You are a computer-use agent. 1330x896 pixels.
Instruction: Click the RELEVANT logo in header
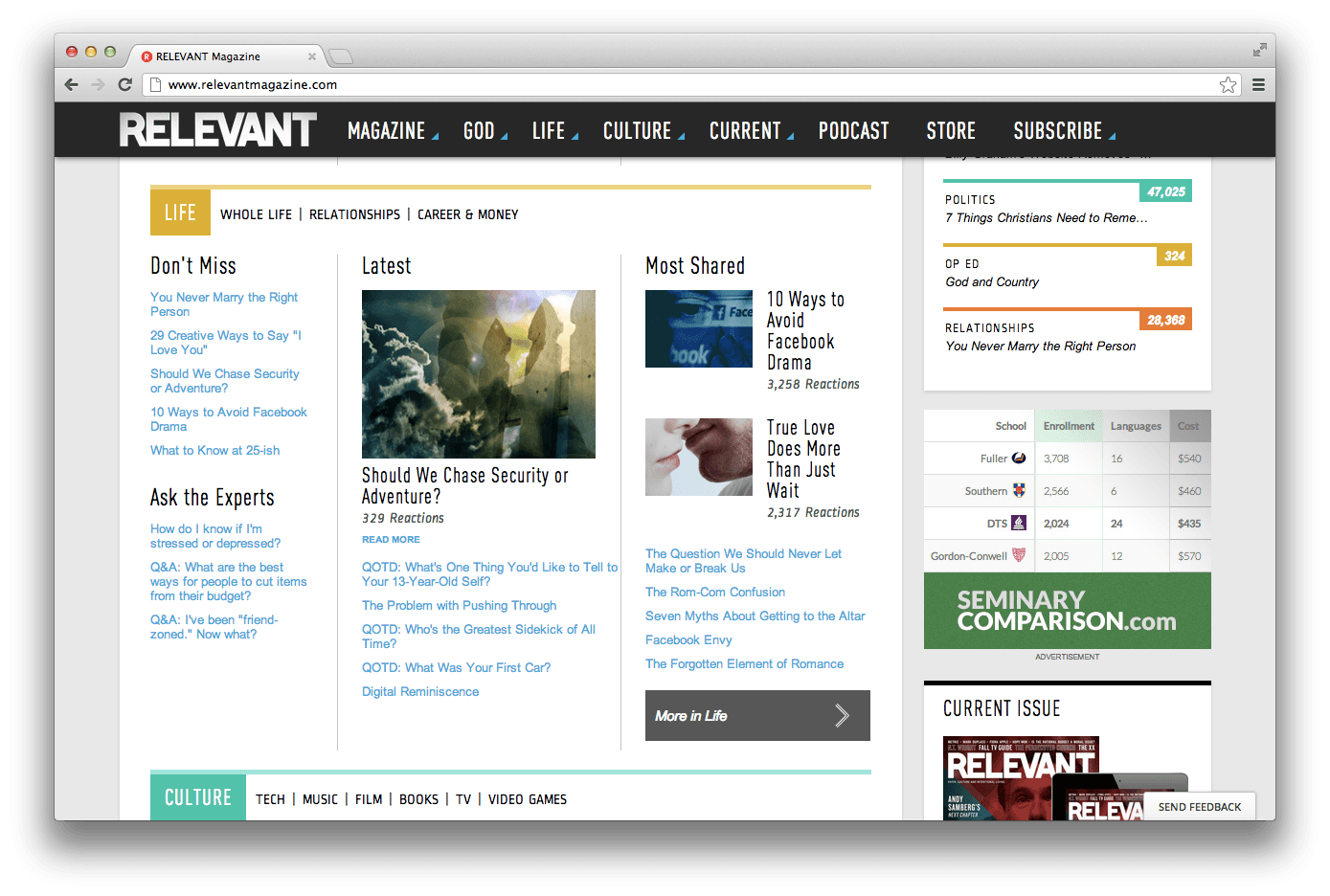click(x=218, y=130)
